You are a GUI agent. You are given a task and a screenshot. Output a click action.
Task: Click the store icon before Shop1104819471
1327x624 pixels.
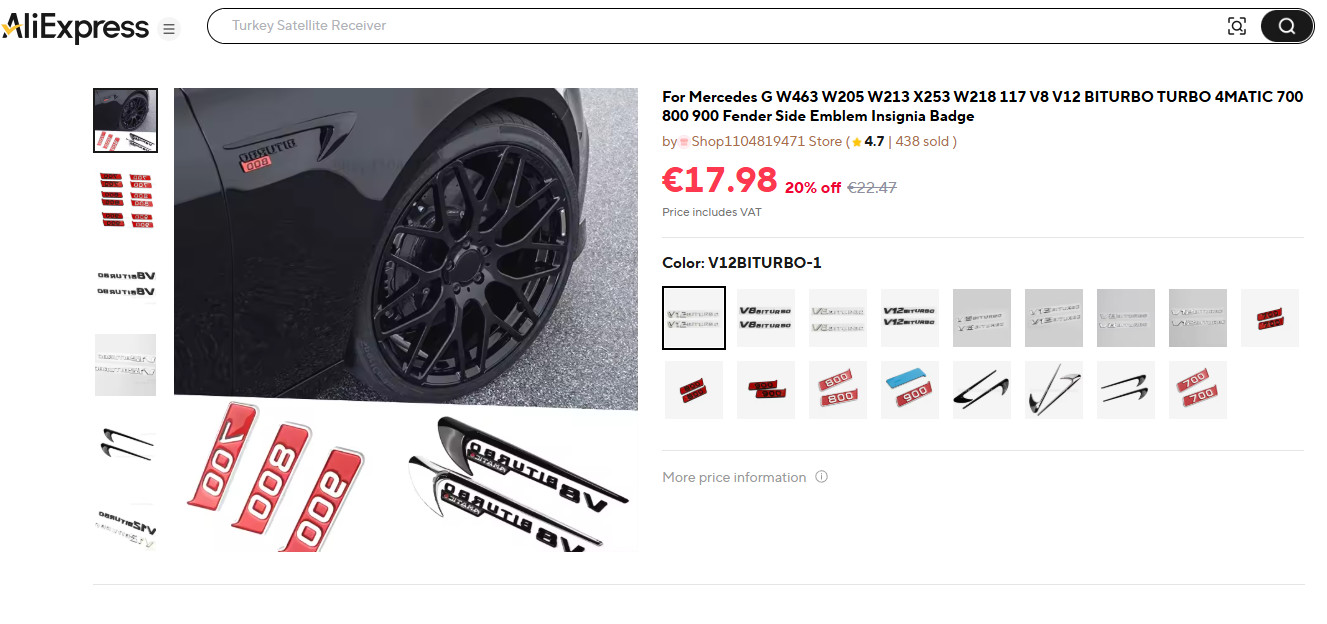(684, 142)
